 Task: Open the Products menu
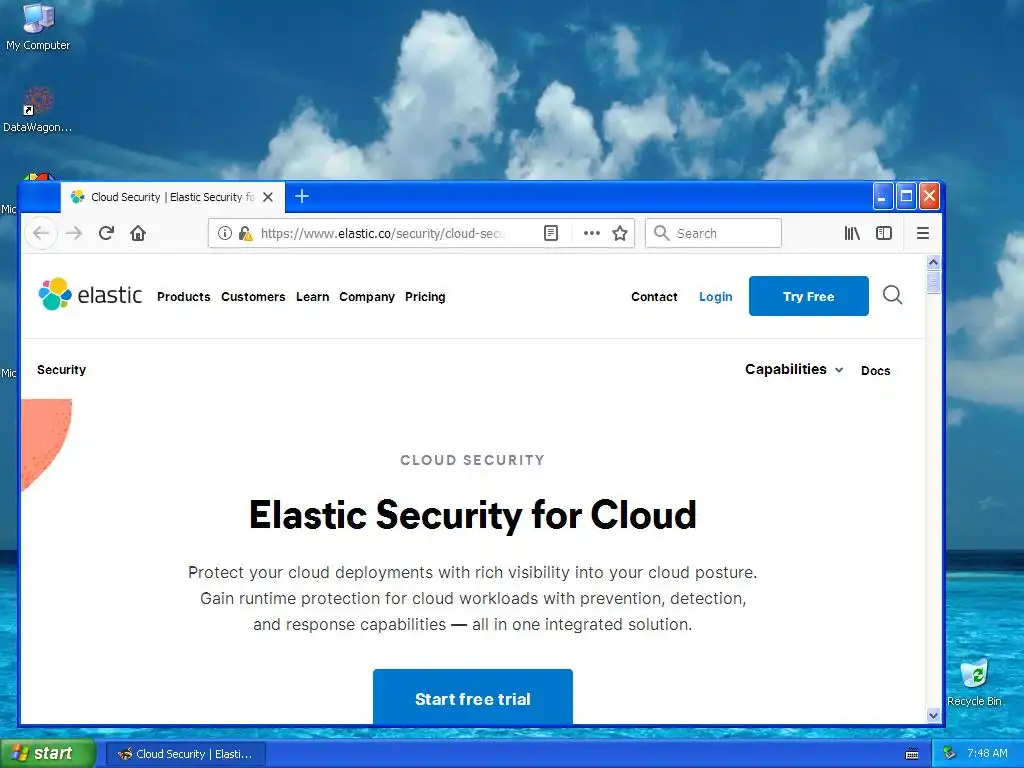click(x=184, y=296)
